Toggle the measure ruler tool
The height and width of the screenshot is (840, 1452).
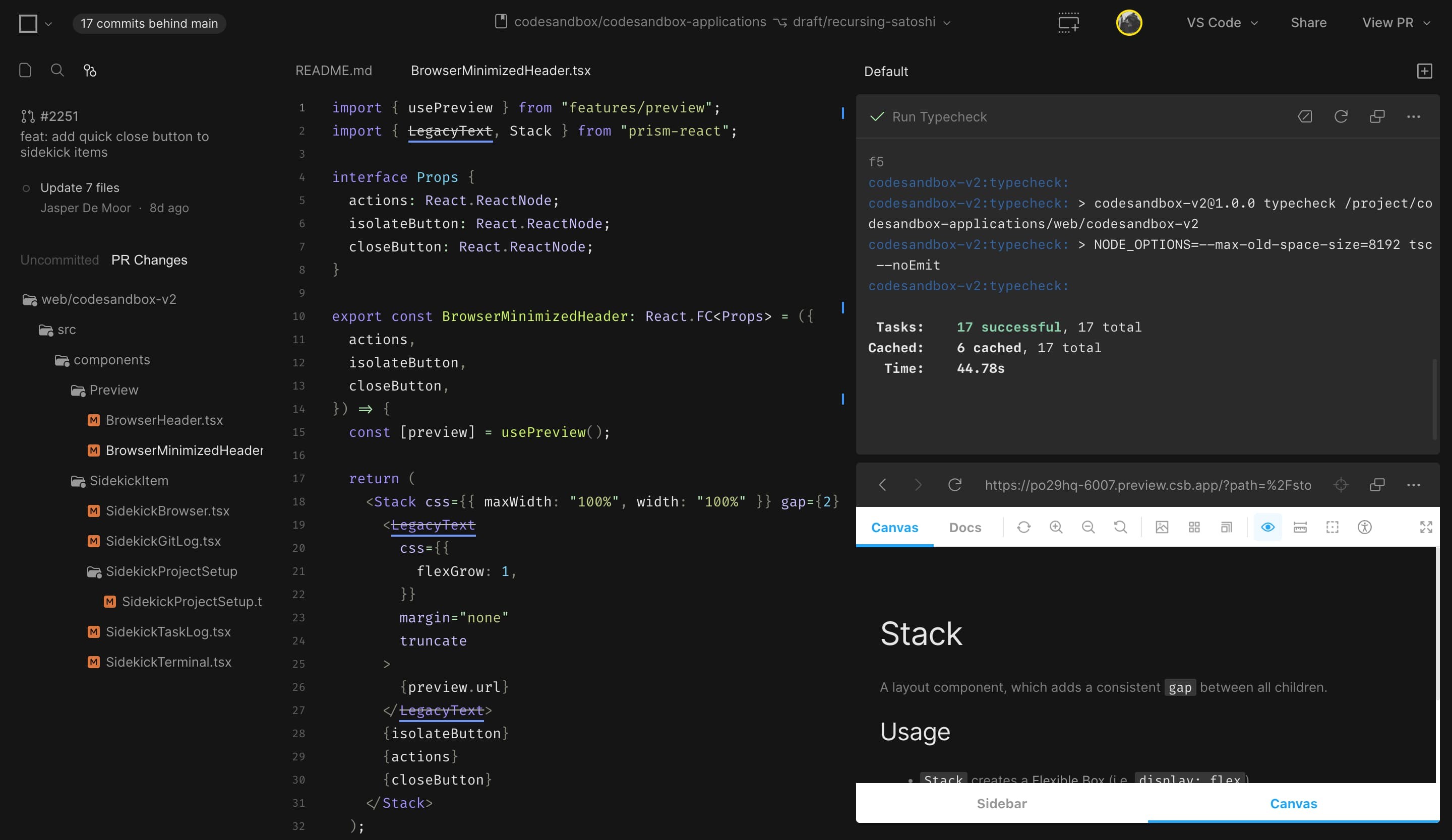point(1300,527)
